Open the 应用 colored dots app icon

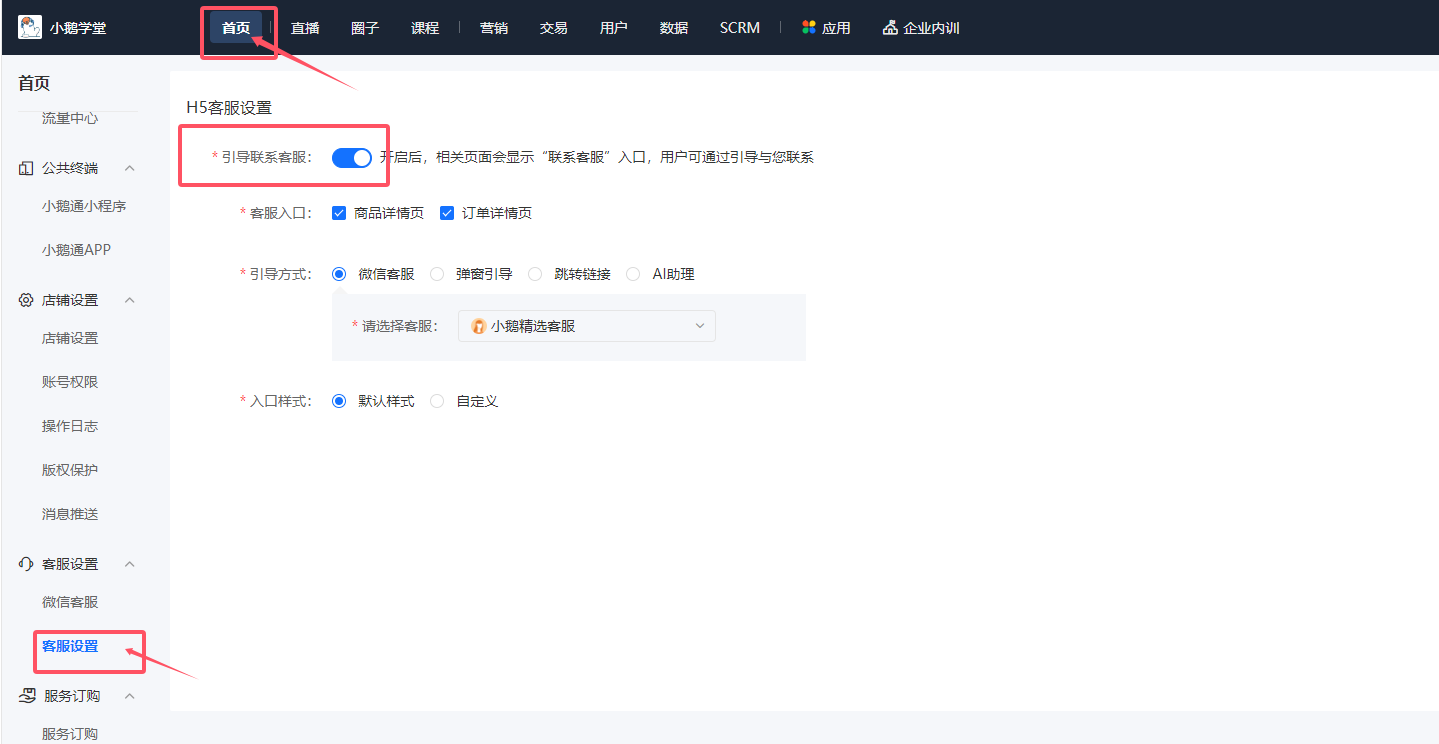click(809, 27)
